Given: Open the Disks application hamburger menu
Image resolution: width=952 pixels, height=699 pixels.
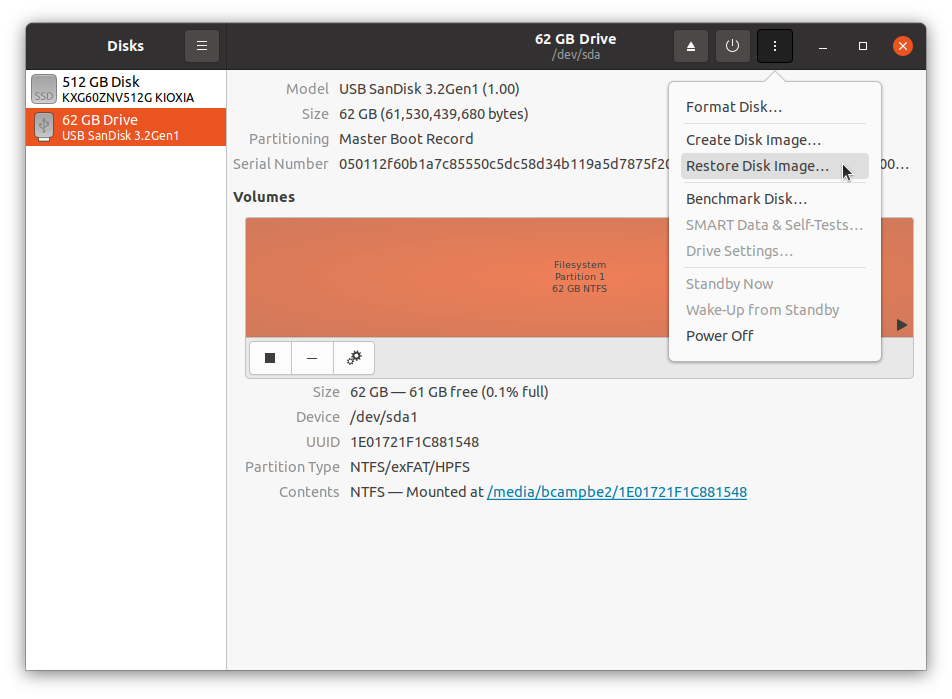Looking at the screenshot, I should point(202,46).
